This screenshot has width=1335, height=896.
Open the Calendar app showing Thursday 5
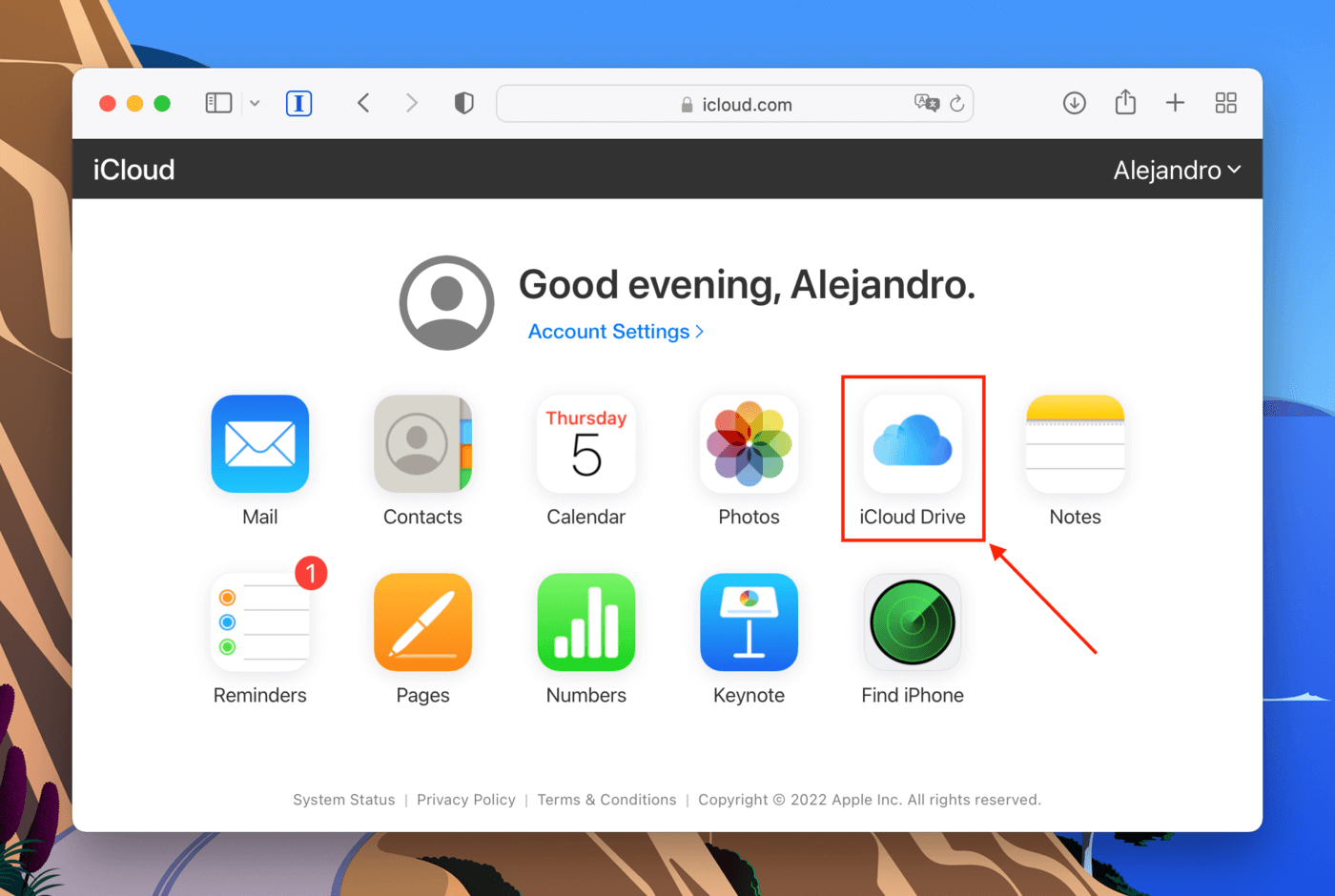[585, 444]
